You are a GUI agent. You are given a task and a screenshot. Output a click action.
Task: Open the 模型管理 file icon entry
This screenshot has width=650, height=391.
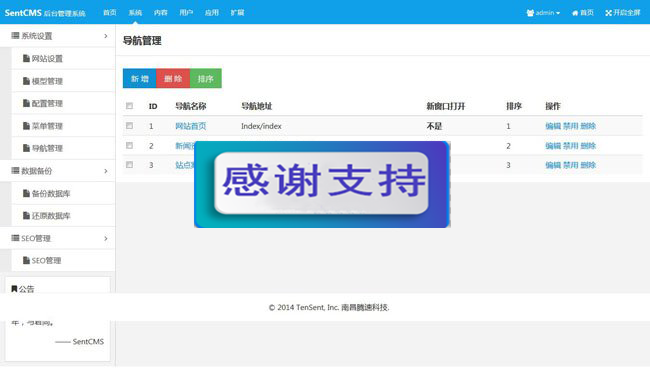coord(26,81)
